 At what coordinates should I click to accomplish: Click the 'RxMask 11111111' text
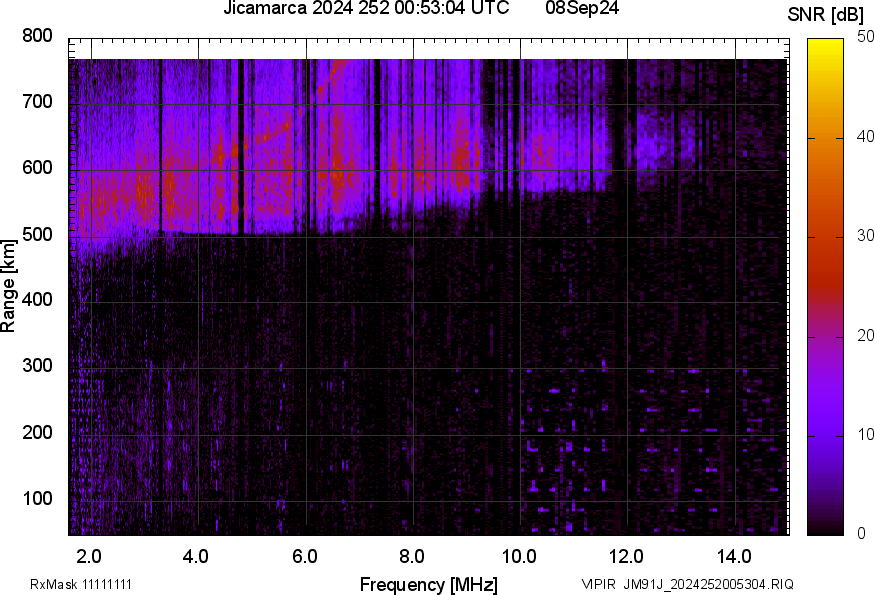81,584
